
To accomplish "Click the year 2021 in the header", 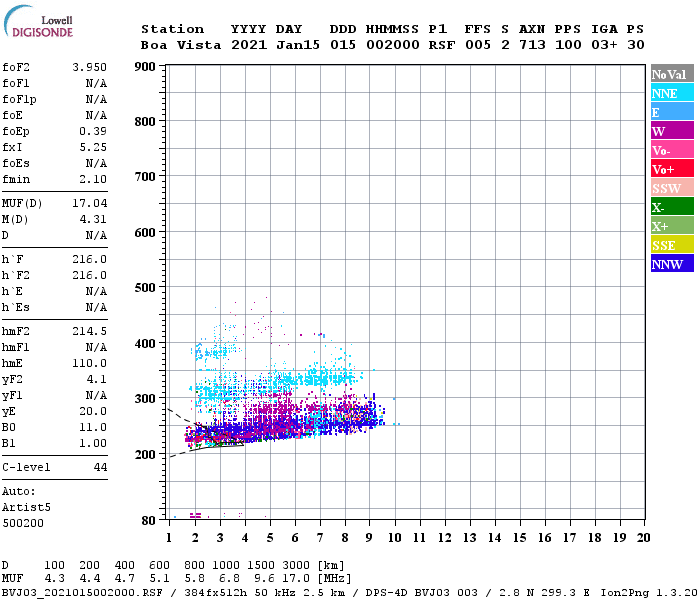I will [249, 45].
